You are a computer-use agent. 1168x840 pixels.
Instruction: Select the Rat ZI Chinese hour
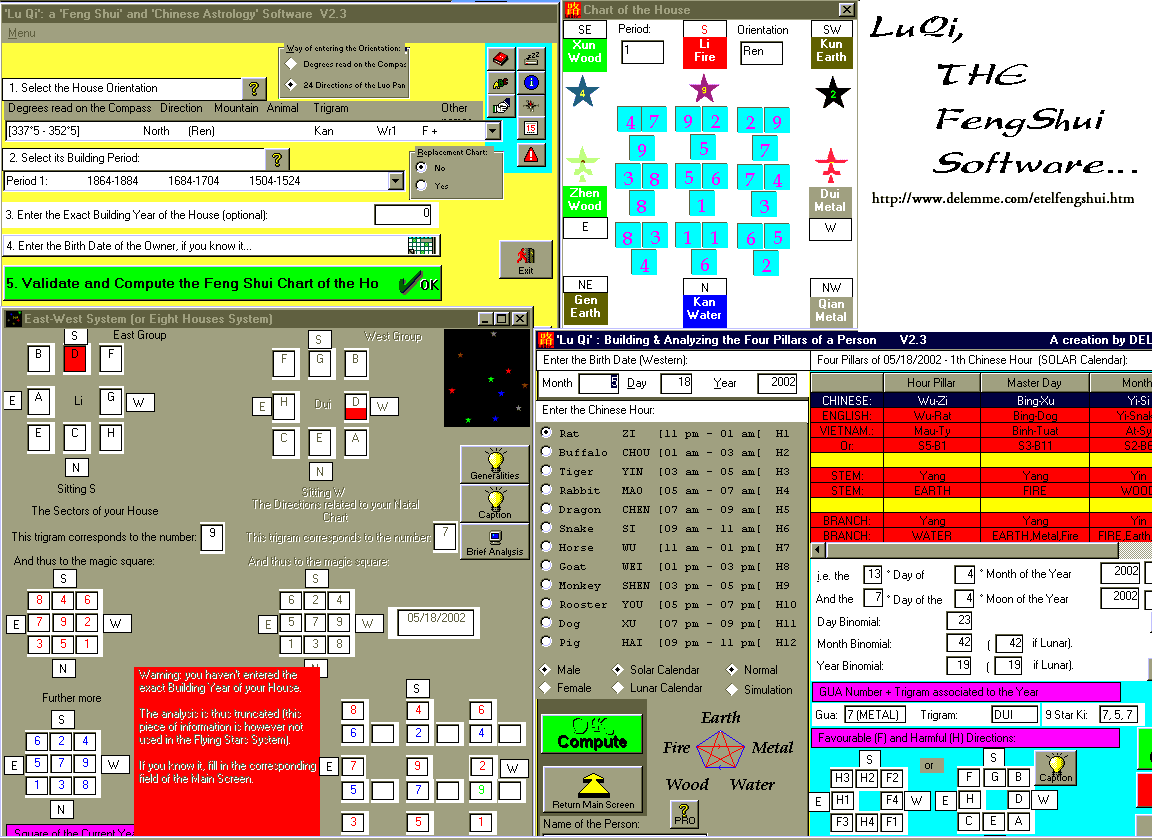click(x=547, y=433)
